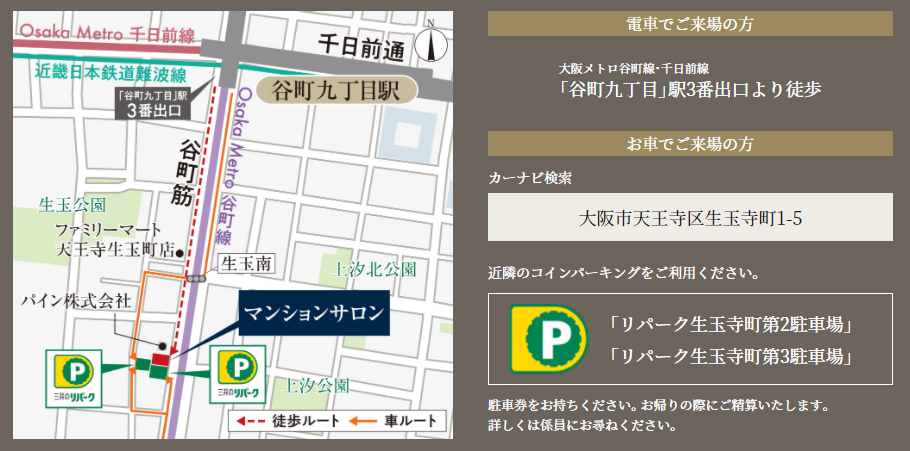910x451 pixels.
Task: Click the north compass icon on map
Action: click(x=429, y=45)
